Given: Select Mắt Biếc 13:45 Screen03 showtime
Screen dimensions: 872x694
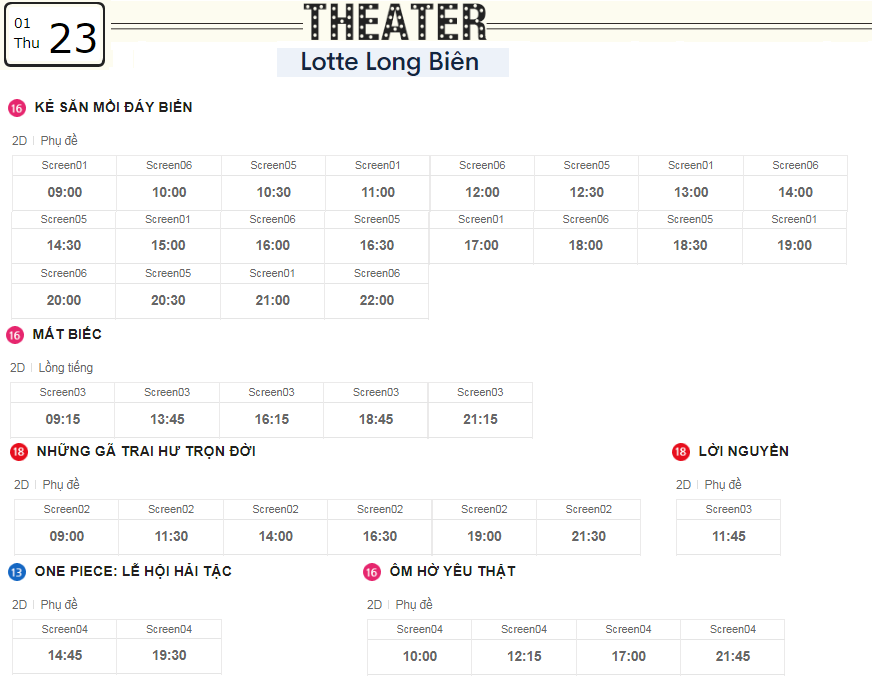Looking at the screenshot, I should coord(167,410).
